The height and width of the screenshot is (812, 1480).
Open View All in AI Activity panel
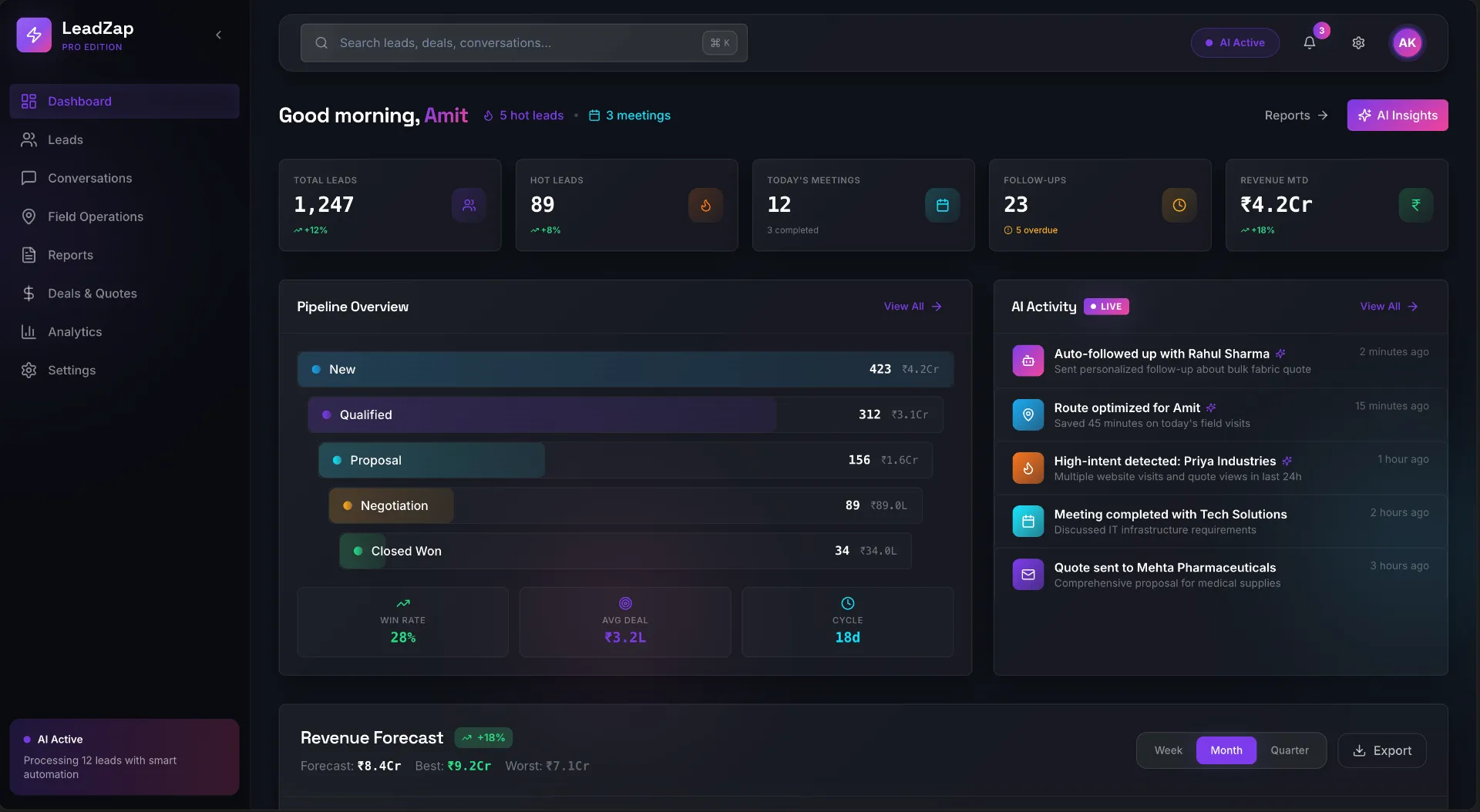(1389, 306)
